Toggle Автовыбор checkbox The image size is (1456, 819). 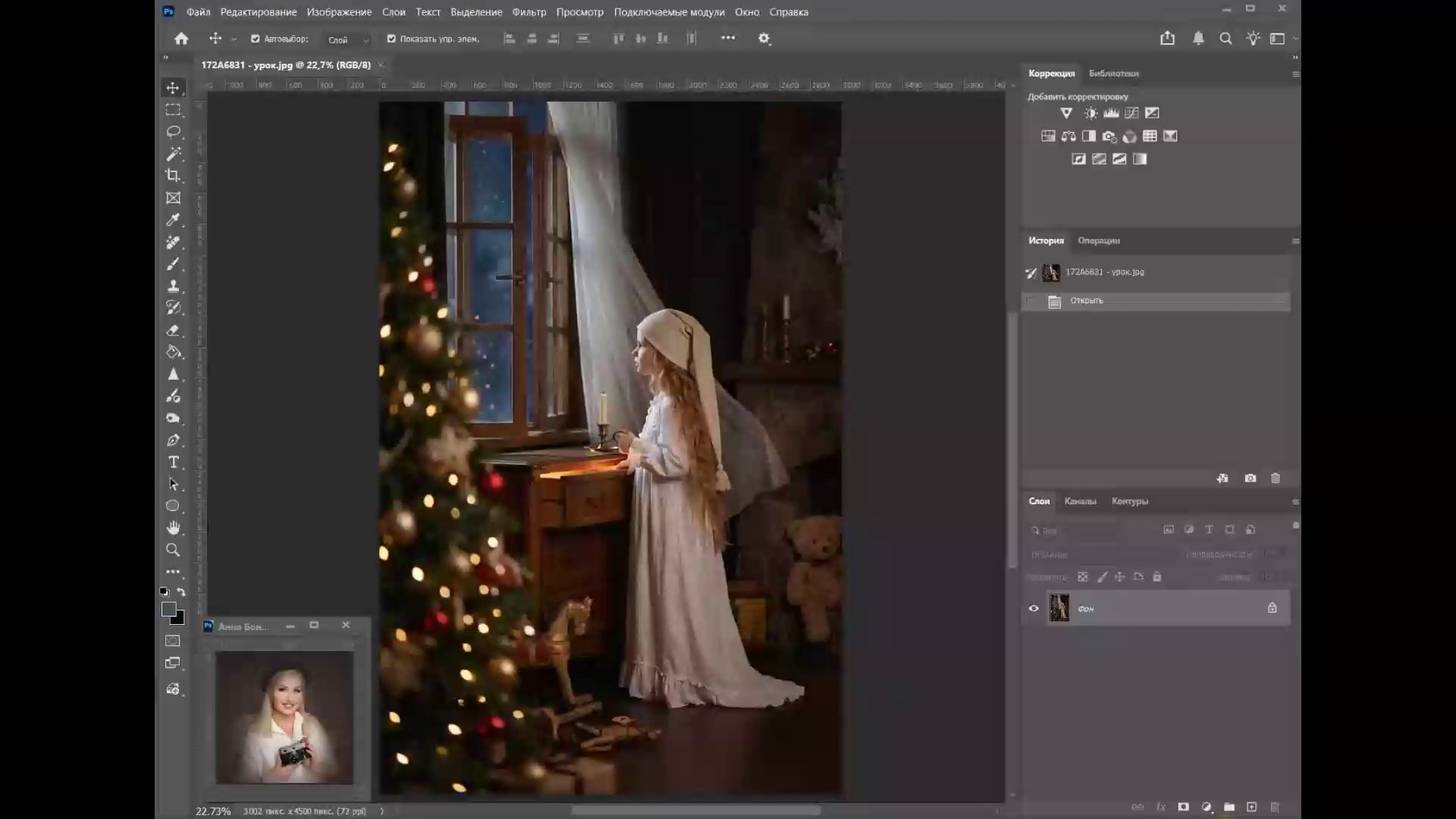coord(256,39)
